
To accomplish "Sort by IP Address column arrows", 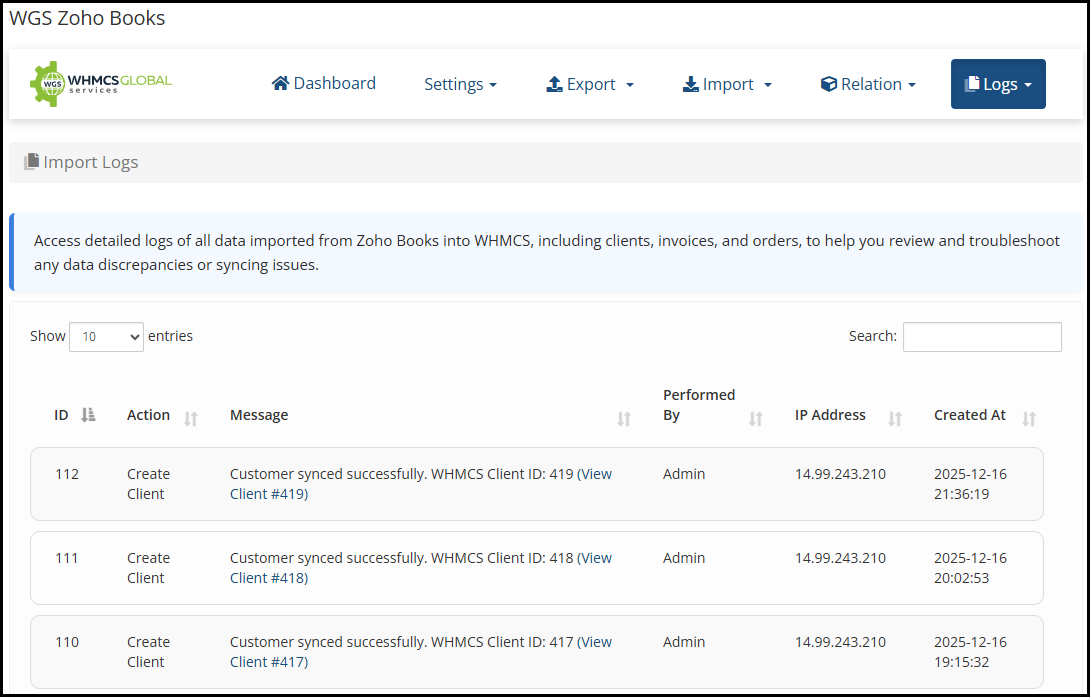I will click(895, 419).
